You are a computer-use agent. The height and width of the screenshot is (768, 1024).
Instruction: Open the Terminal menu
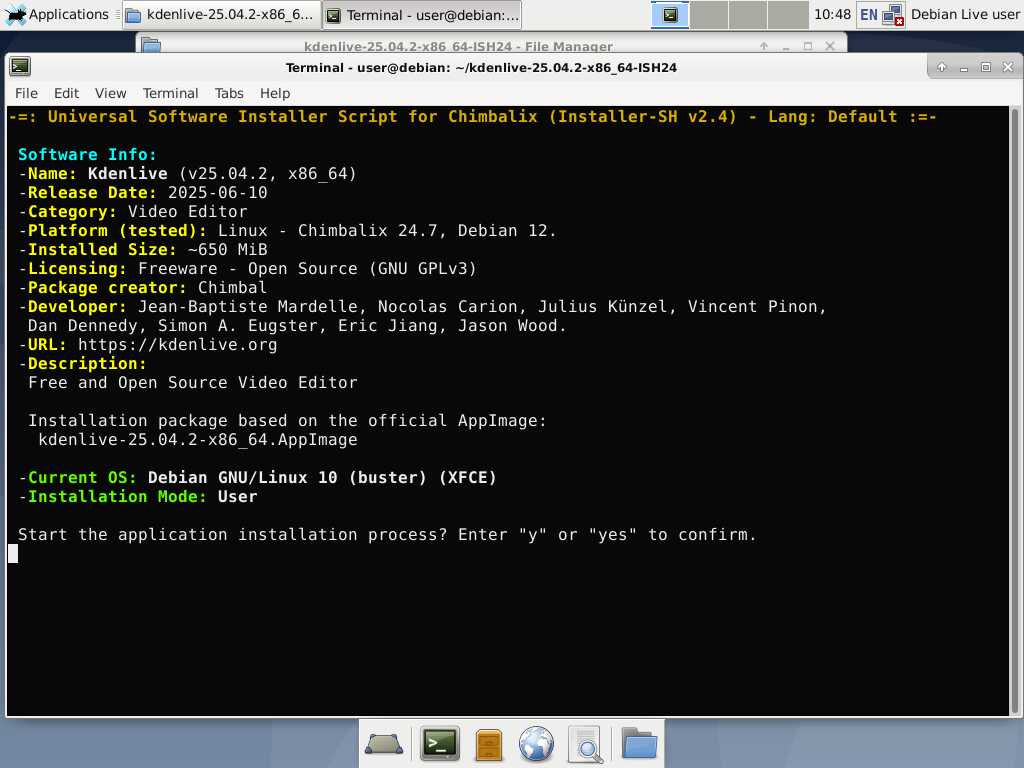click(x=170, y=93)
